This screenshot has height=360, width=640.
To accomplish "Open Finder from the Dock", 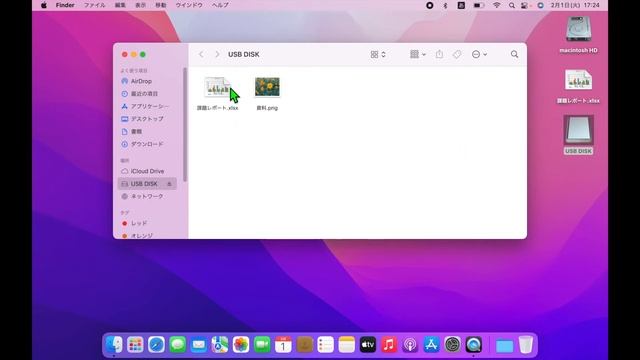I will 114,345.
